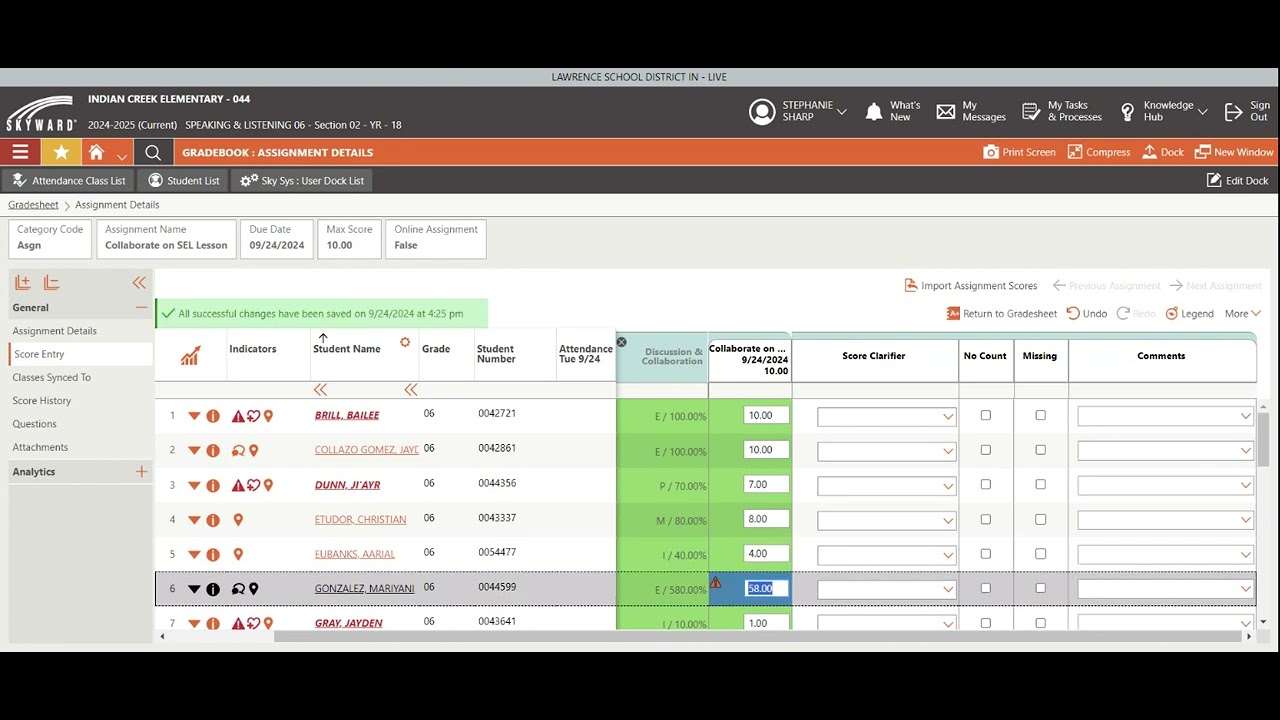Viewport: 1280px width, 720px height.
Task: Click the Dock toolbar button
Action: 1163,152
